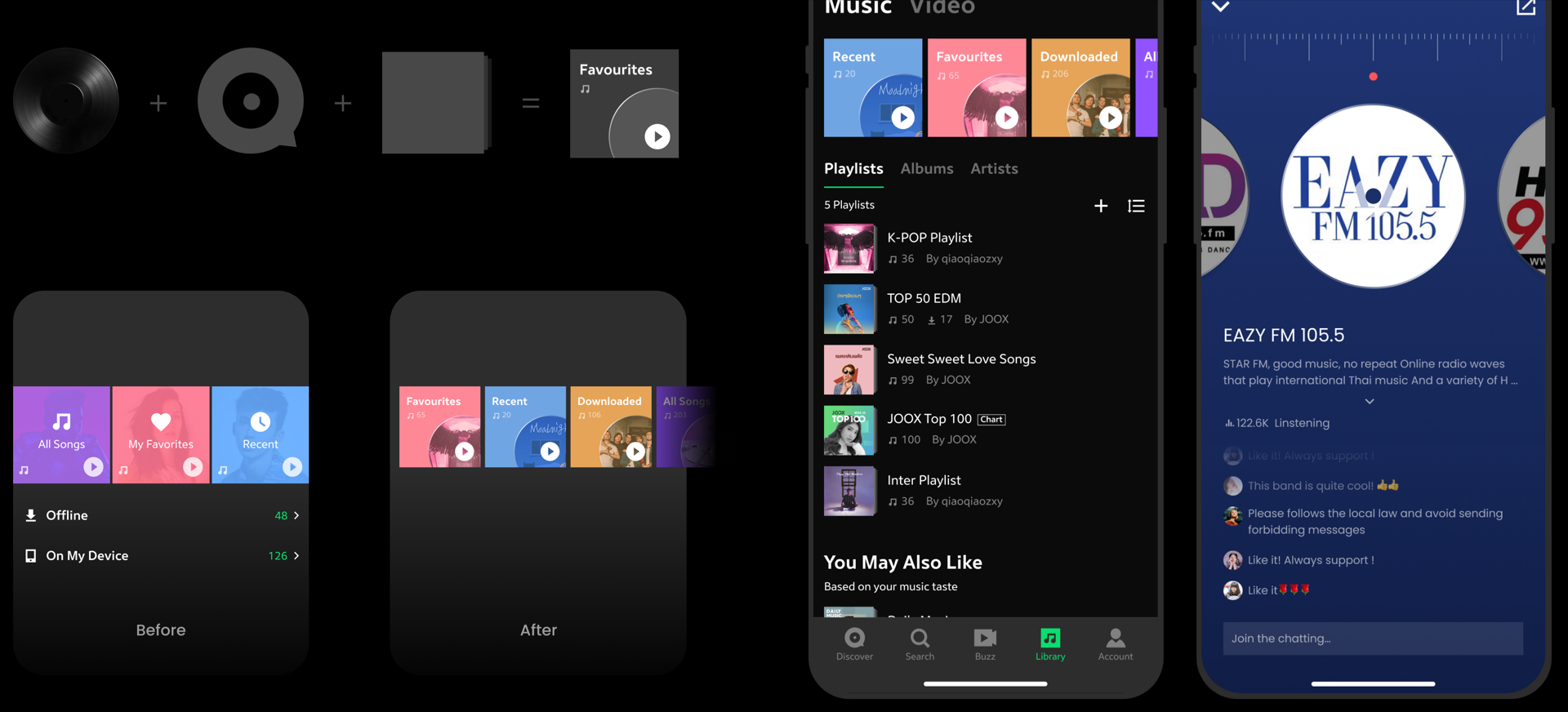1568x712 pixels.
Task: Open On My Device chevron
Action: point(296,555)
